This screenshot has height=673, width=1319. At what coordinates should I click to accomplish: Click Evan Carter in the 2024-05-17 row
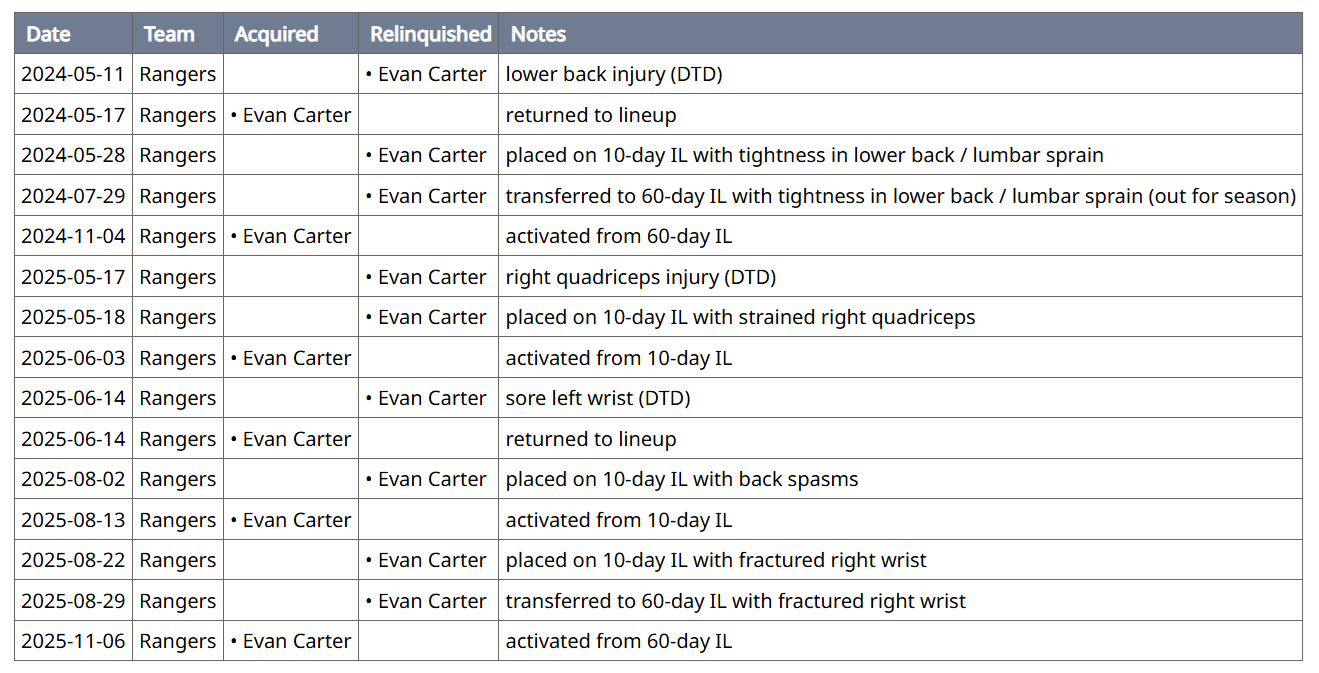click(297, 115)
